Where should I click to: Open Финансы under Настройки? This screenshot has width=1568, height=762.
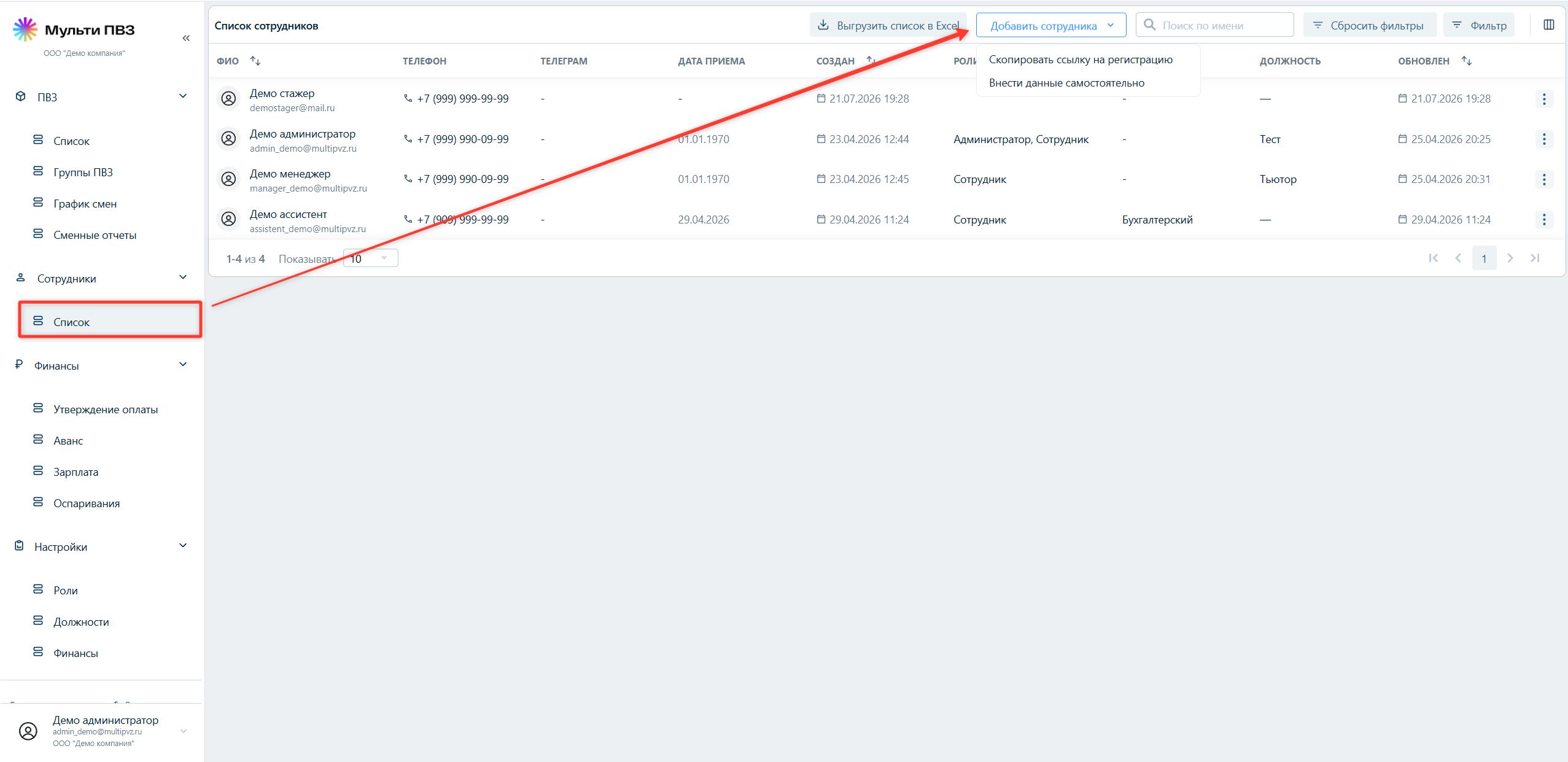[76, 653]
